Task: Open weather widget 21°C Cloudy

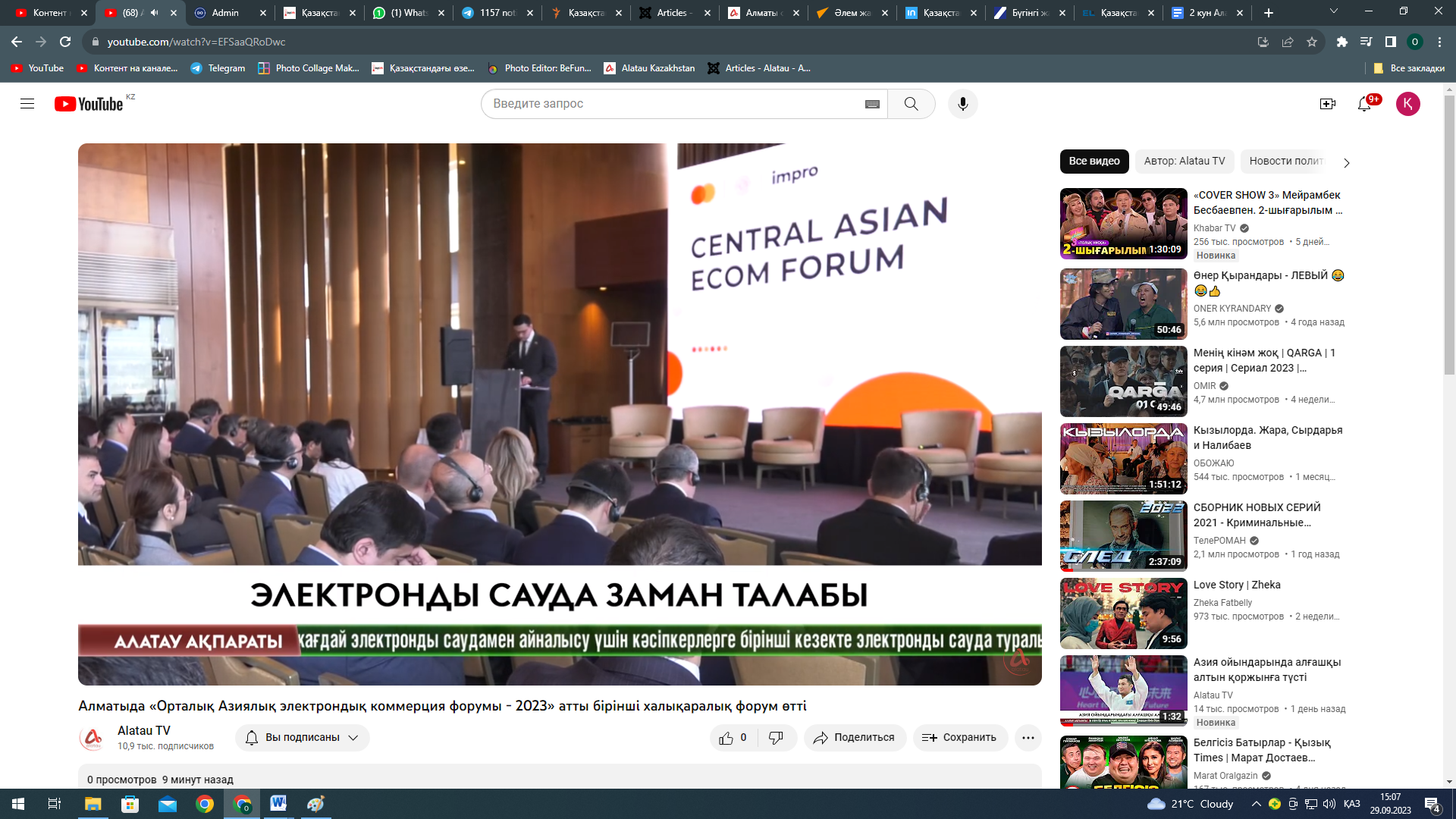Action: click(x=1191, y=804)
